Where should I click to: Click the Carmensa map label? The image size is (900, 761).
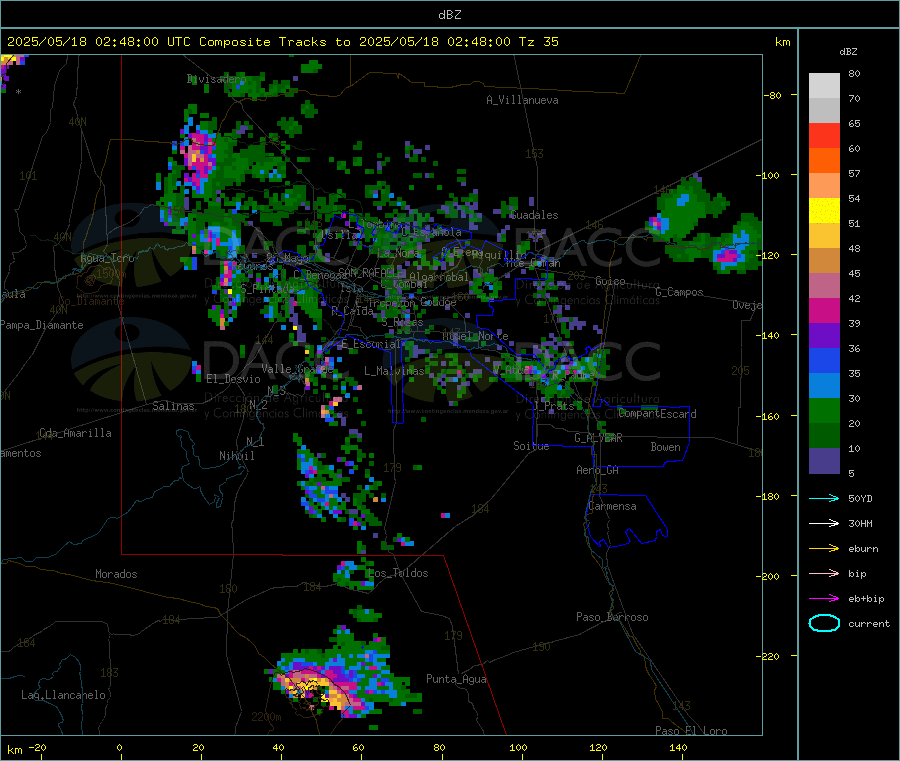pyautogui.click(x=612, y=506)
